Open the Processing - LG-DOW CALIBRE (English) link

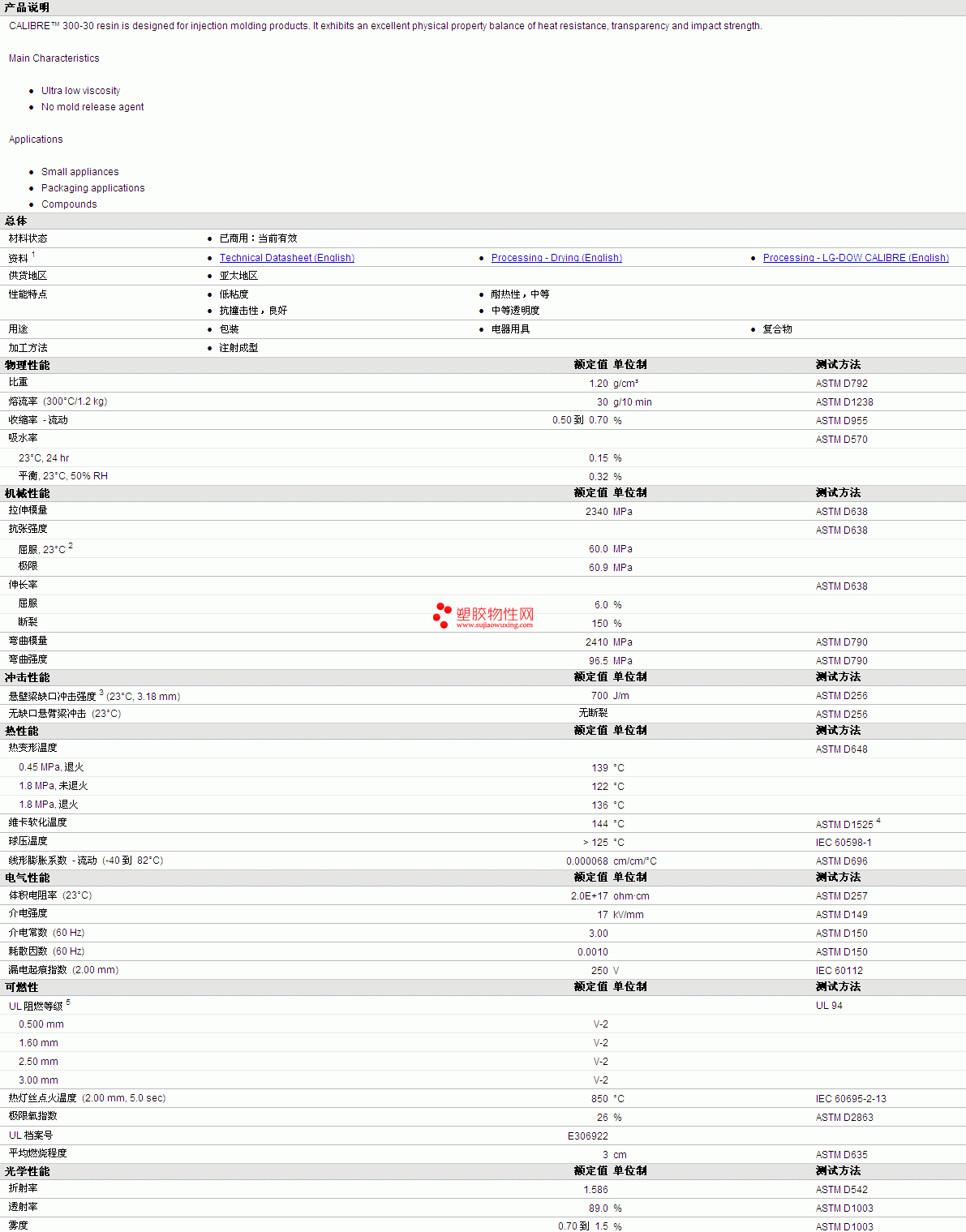856,258
